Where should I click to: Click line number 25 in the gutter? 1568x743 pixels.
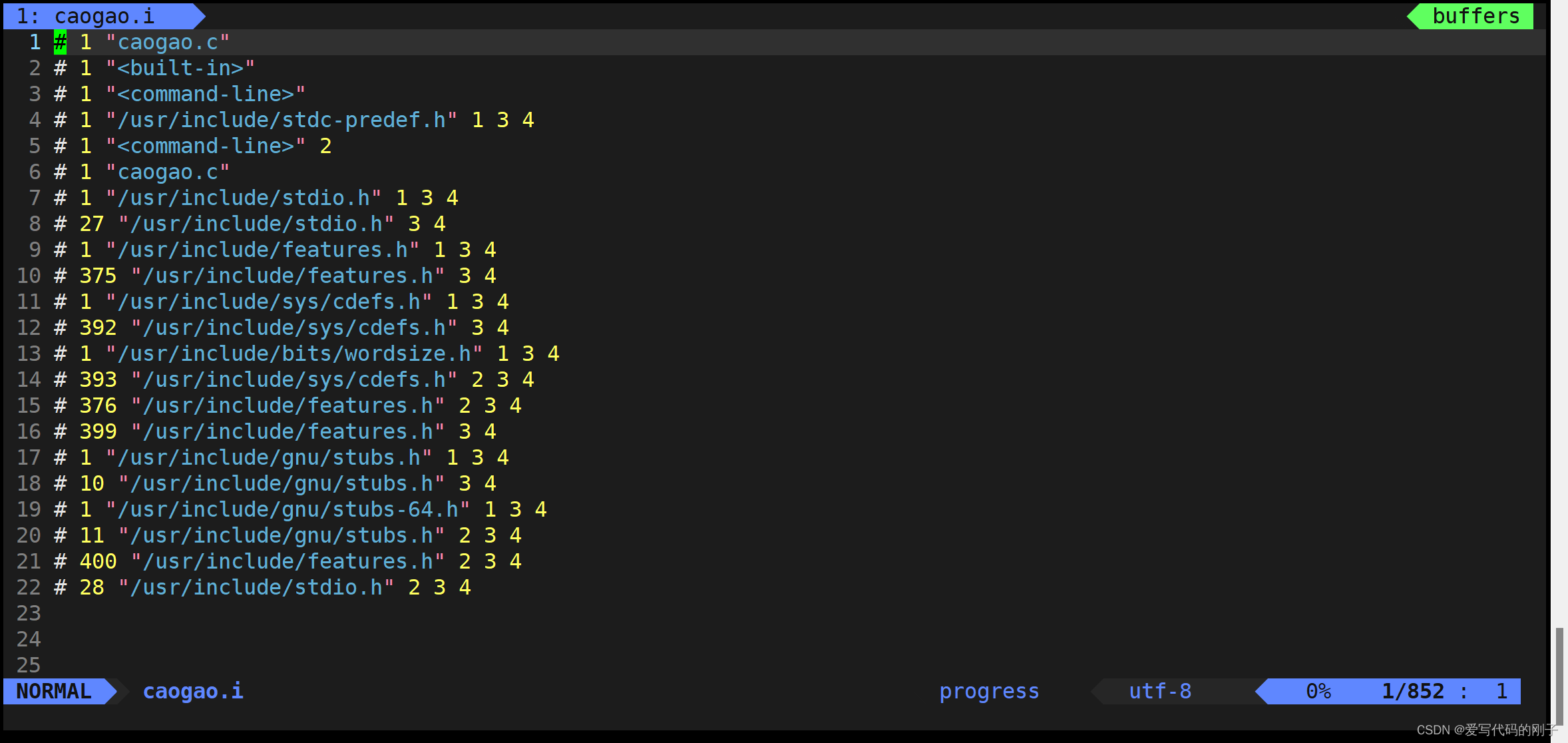click(x=29, y=665)
